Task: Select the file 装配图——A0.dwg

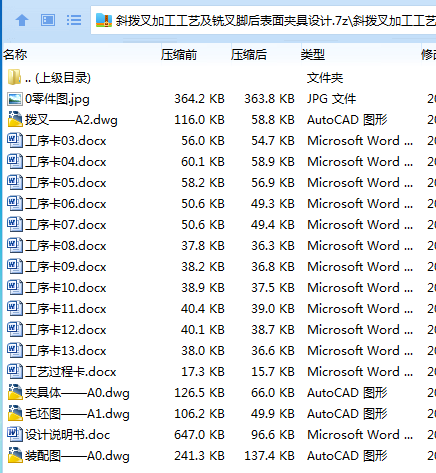Action: coord(77,456)
